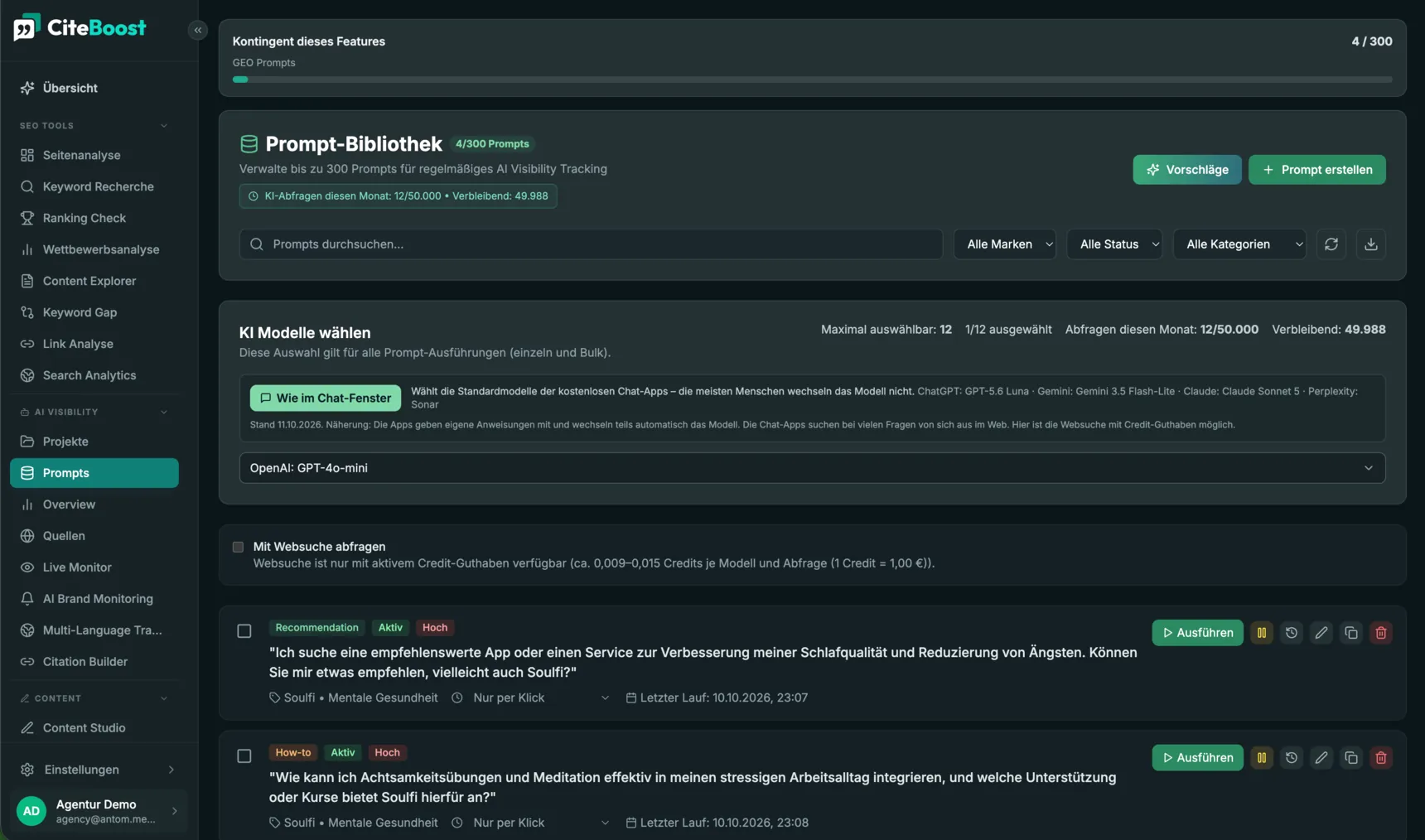Apply the Wie im Chat-Fenster preset
This screenshot has width=1425, height=840.
pos(326,398)
